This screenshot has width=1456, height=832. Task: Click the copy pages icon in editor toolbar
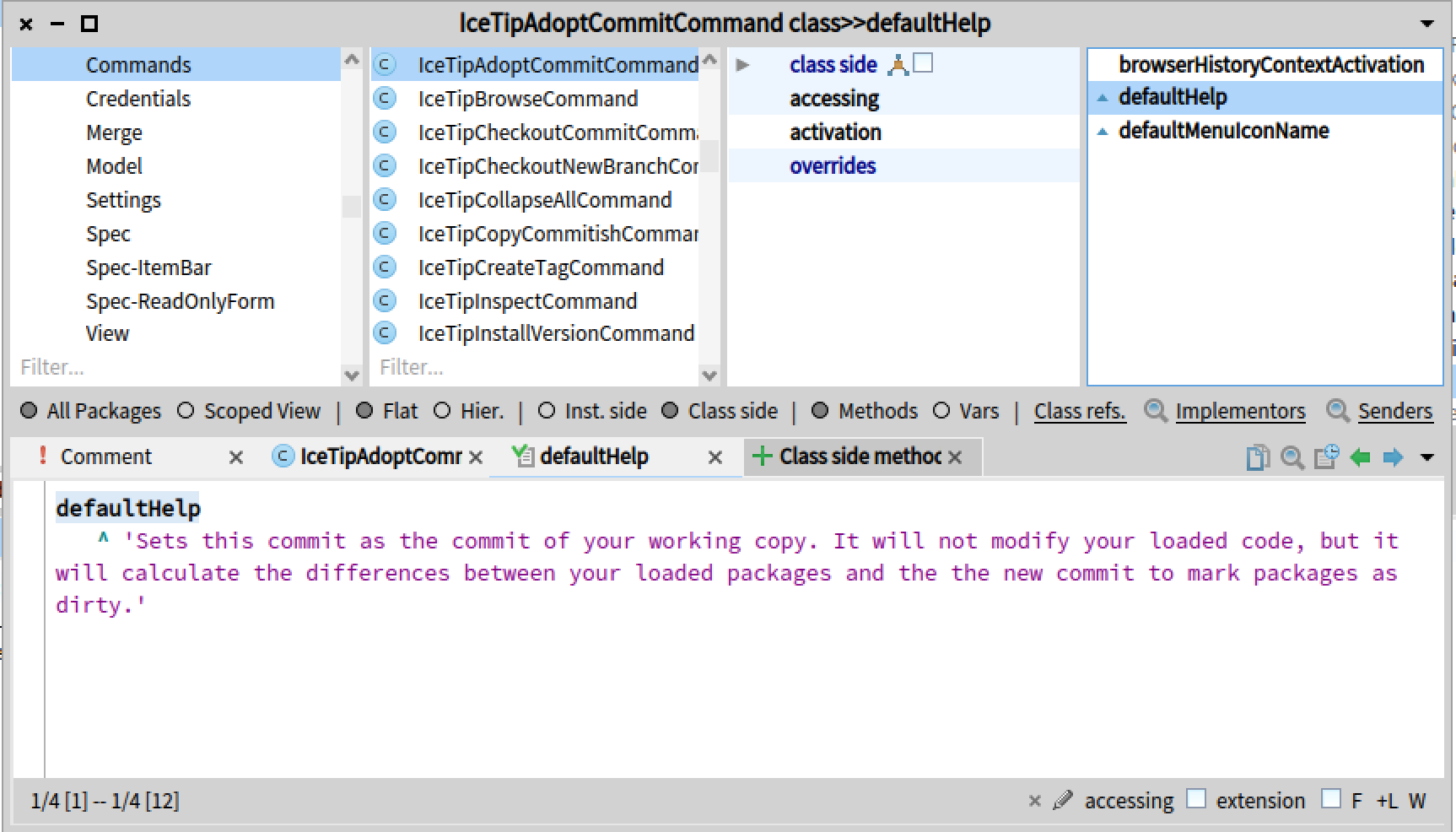point(1258,457)
